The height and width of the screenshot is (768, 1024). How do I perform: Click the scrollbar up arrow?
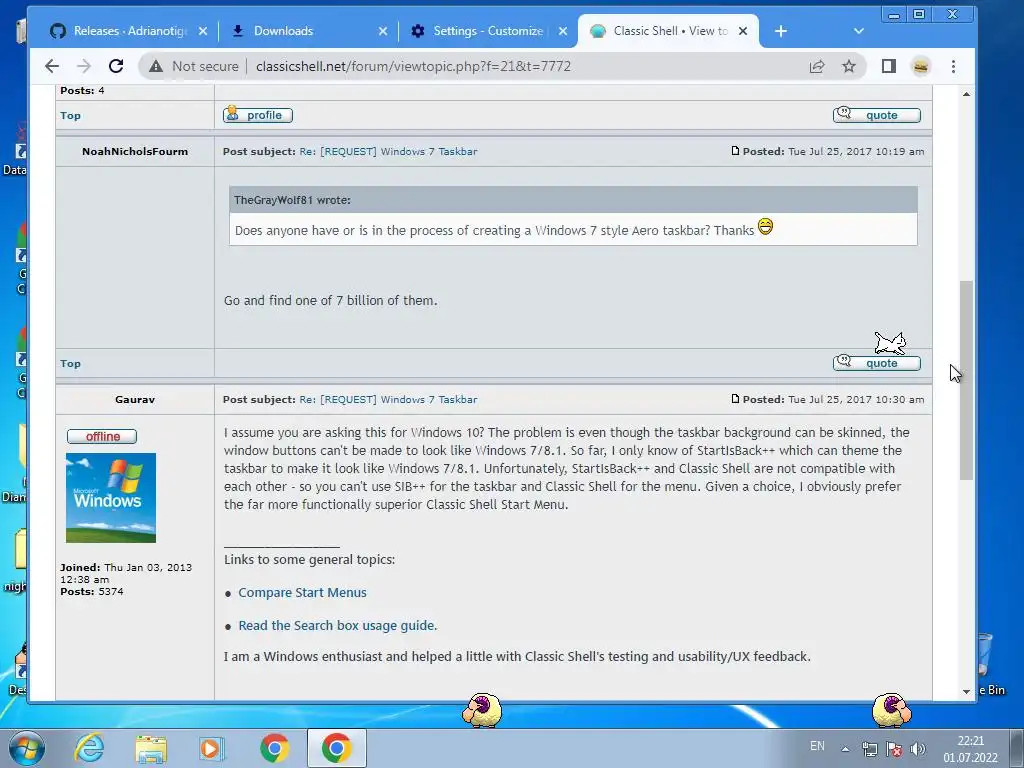(x=966, y=95)
